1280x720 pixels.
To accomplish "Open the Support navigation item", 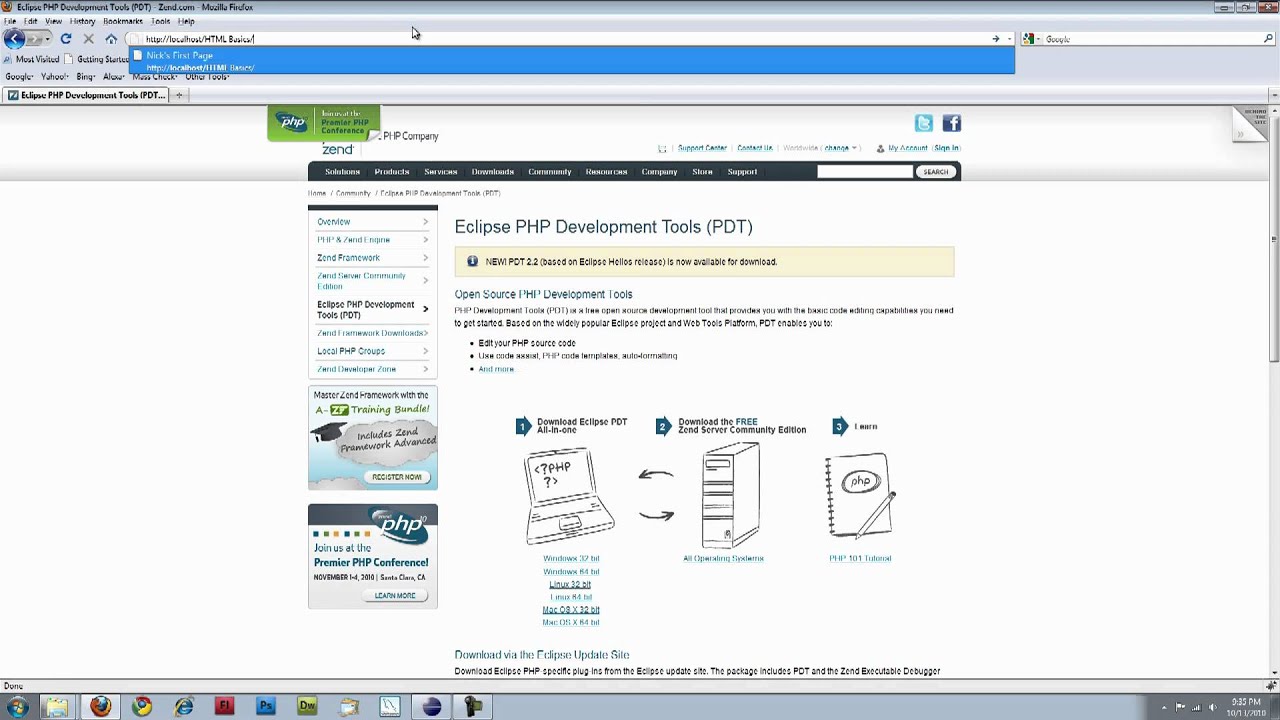I will [742, 172].
